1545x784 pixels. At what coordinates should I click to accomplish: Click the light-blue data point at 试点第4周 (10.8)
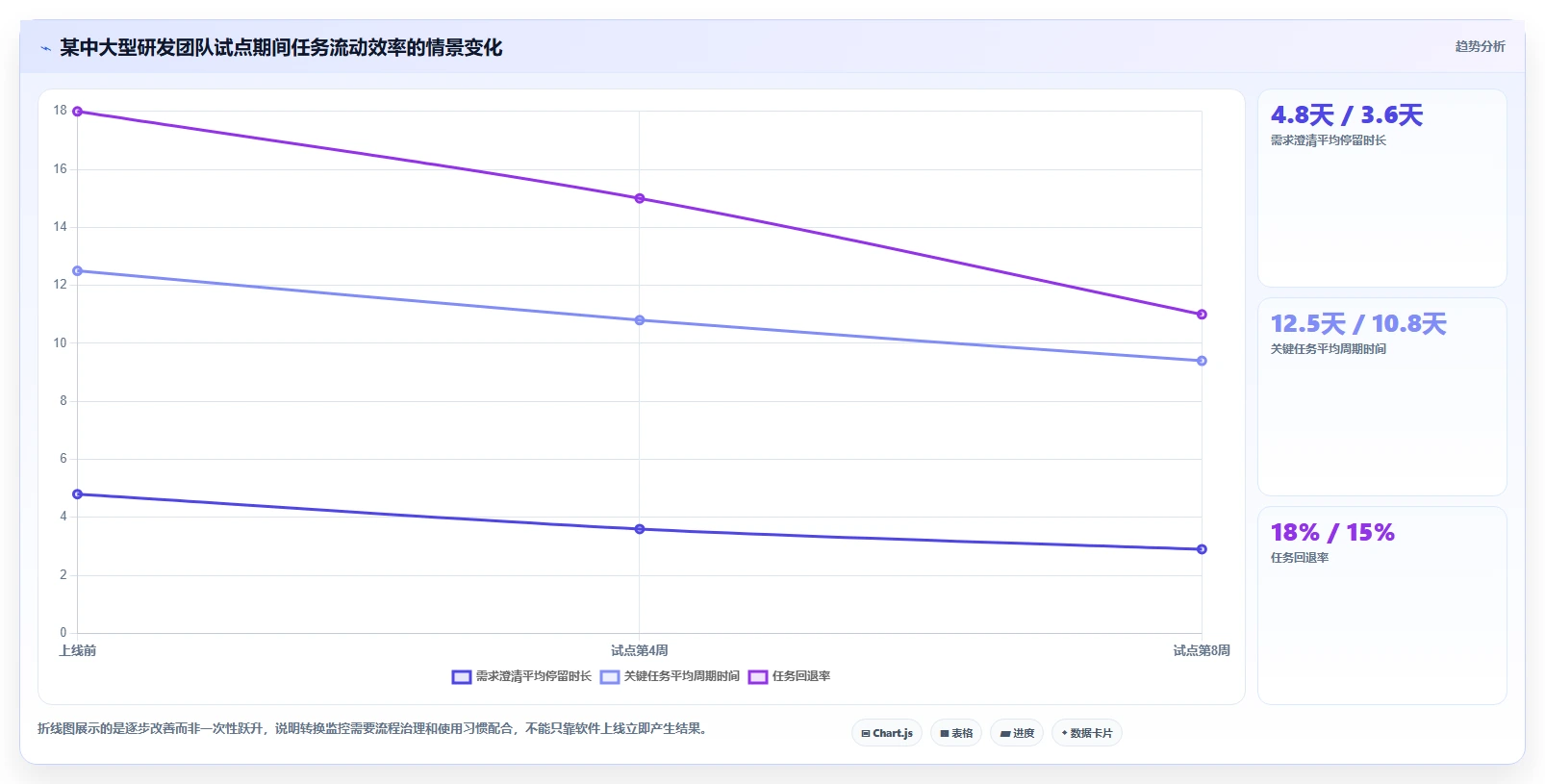640,320
